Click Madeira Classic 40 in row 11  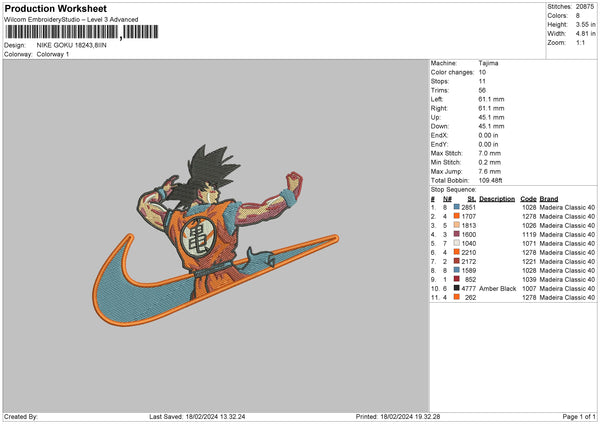pos(567,297)
